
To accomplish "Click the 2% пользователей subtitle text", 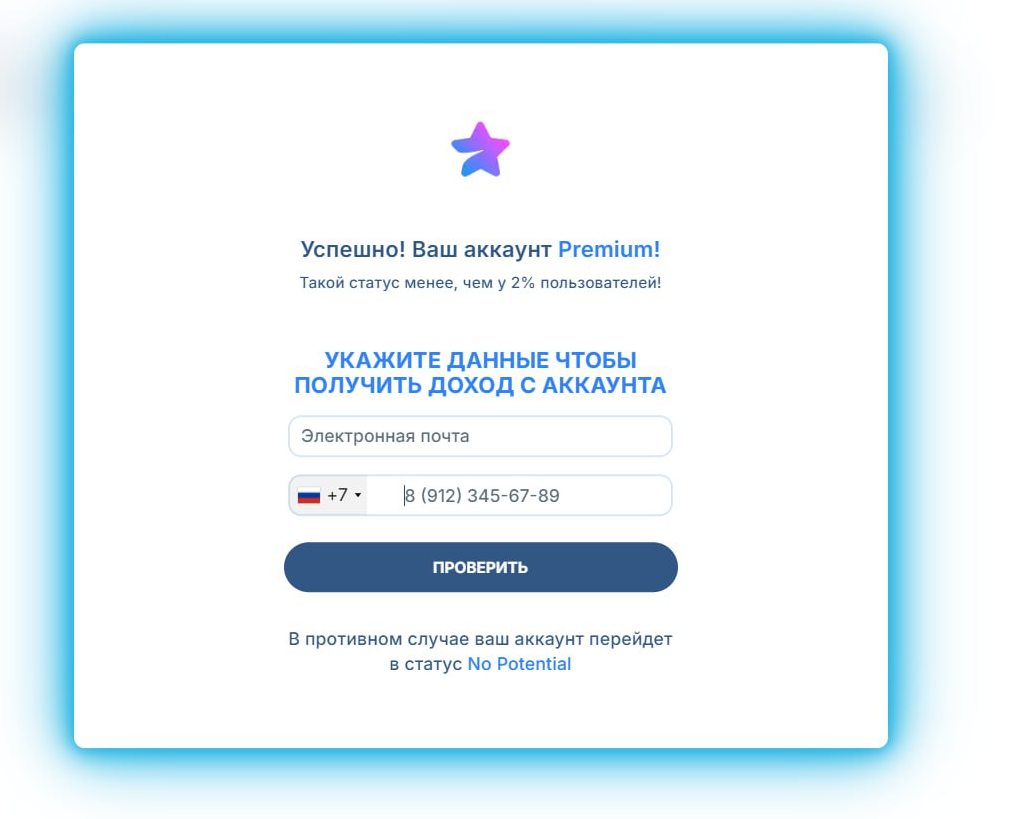I will (x=585, y=283).
